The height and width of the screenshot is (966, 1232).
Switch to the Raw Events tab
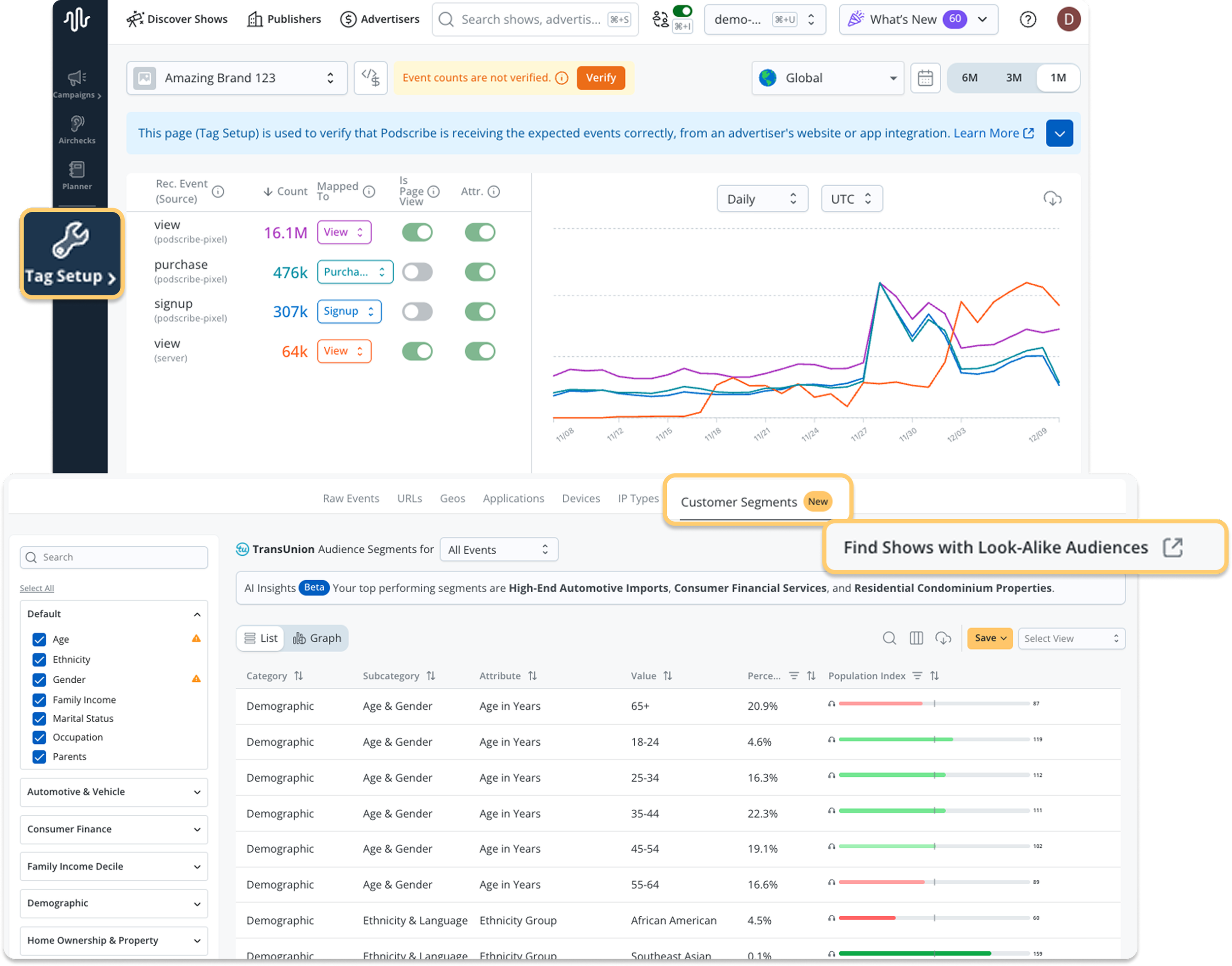pos(351,498)
